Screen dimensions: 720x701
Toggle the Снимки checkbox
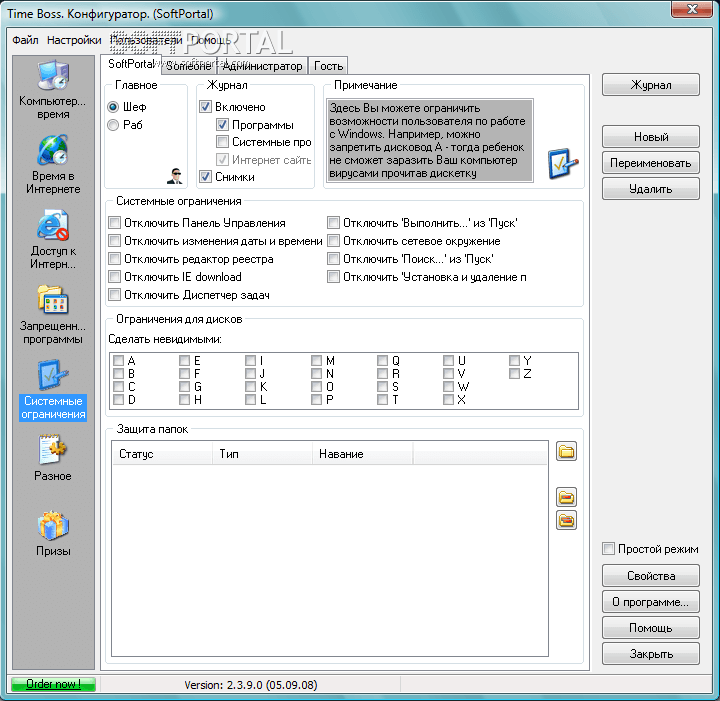click(205, 177)
